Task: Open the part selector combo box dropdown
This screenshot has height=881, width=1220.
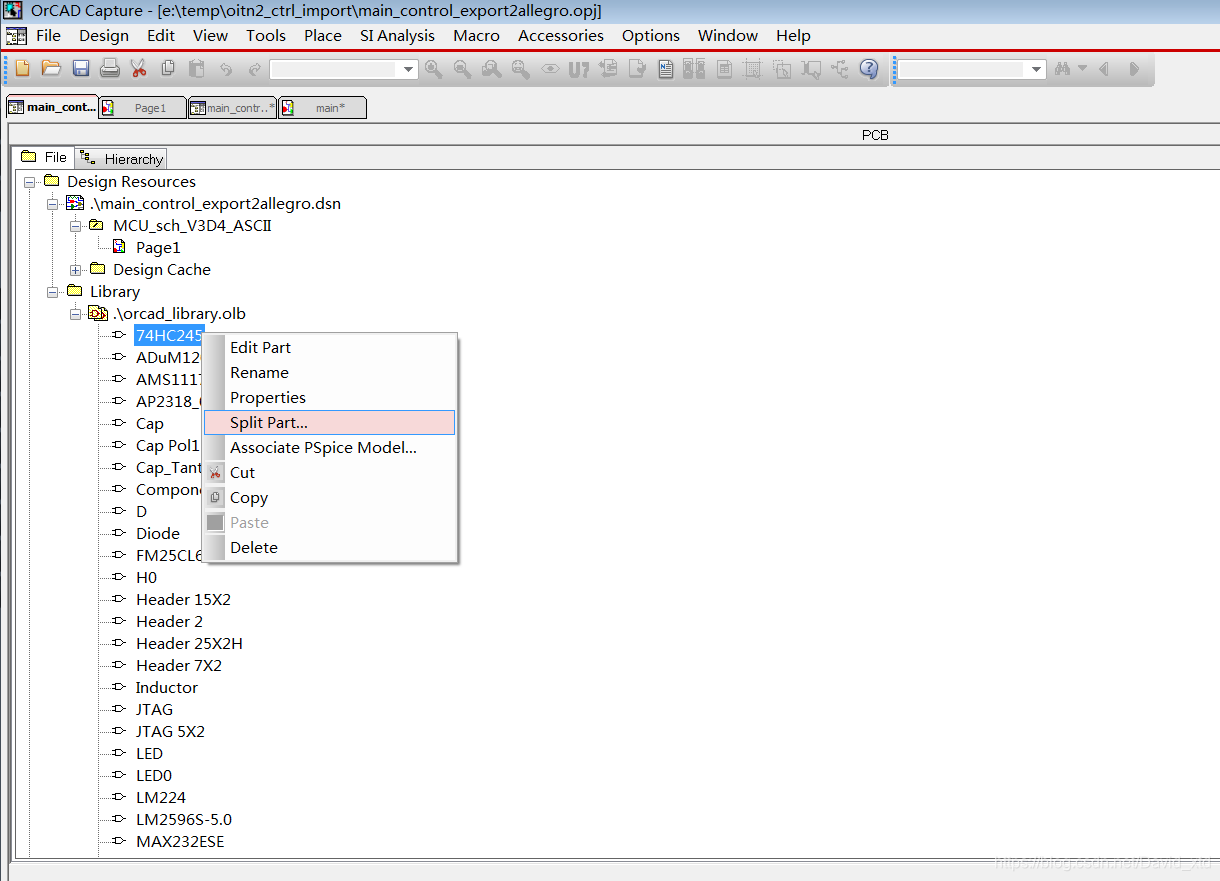Action: pyautogui.click(x=408, y=70)
